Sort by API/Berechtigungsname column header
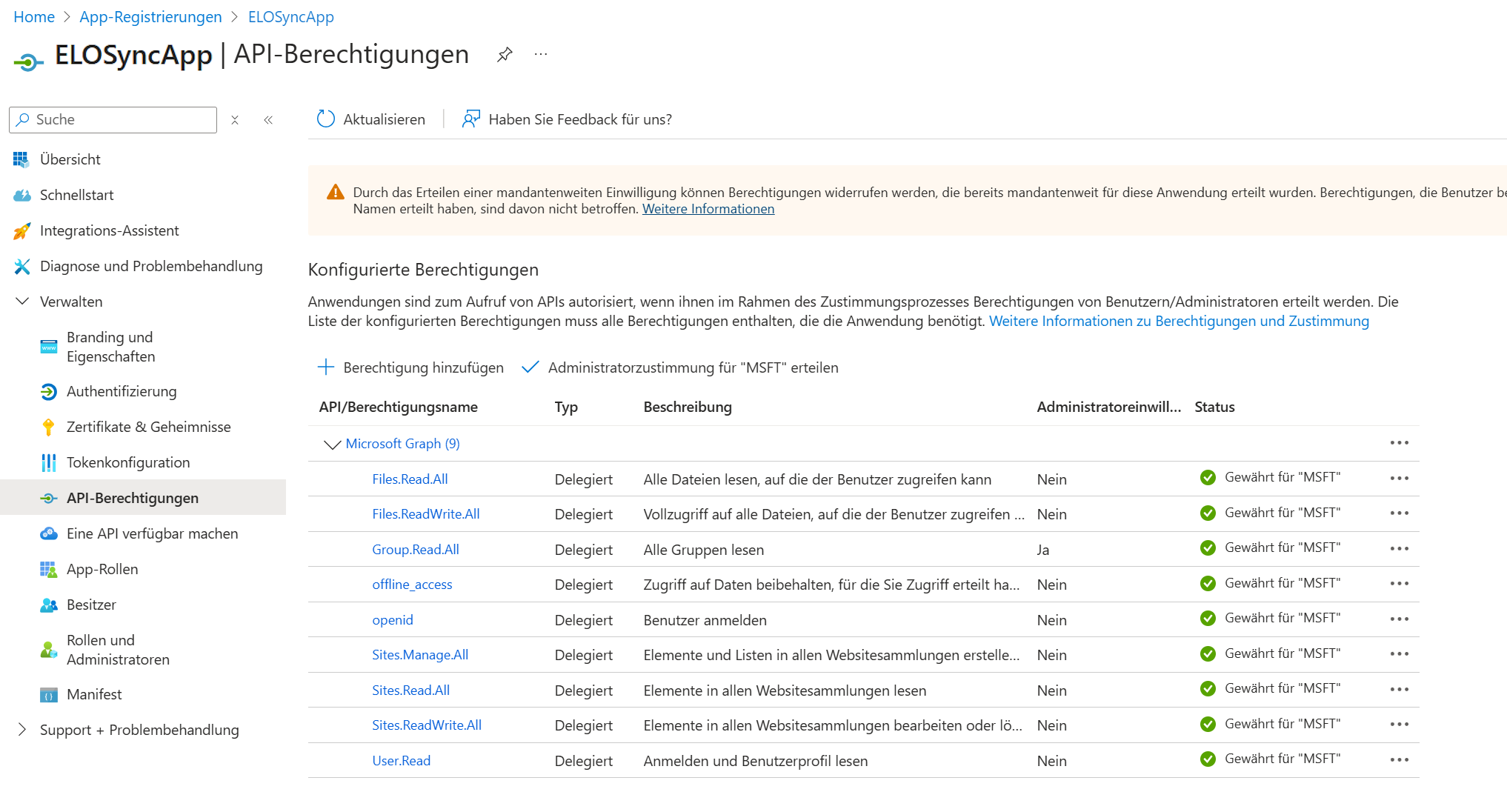The width and height of the screenshot is (1507, 812). click(x=398, y=407)
